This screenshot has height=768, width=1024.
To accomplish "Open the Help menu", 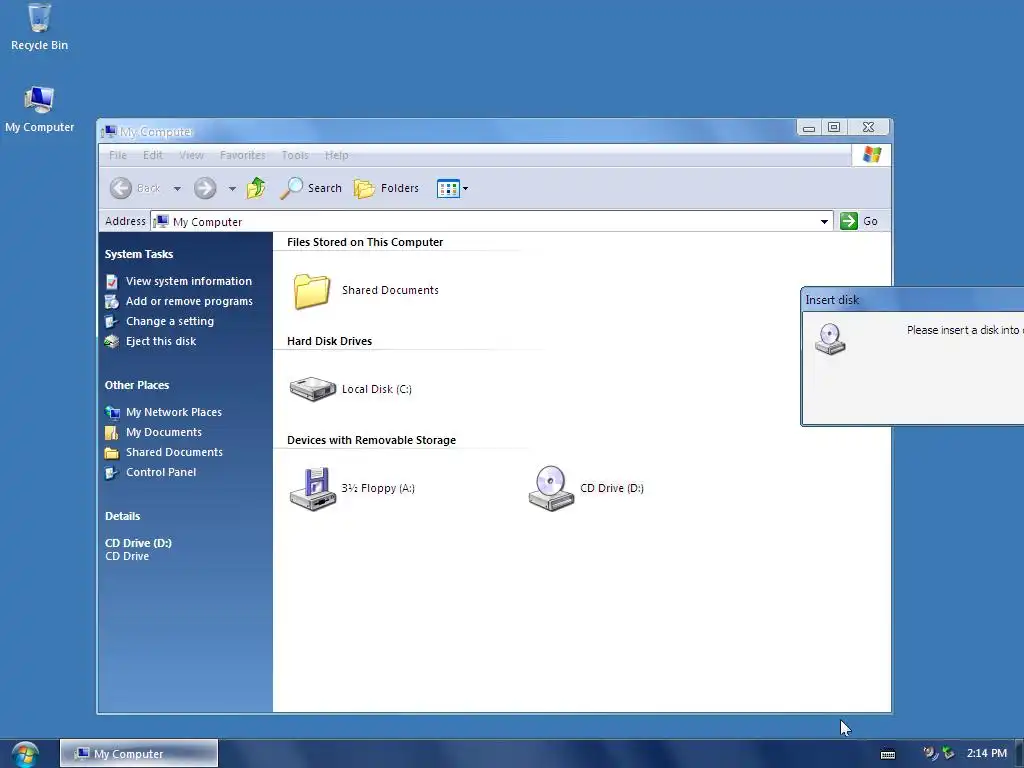I will [336, 155].
